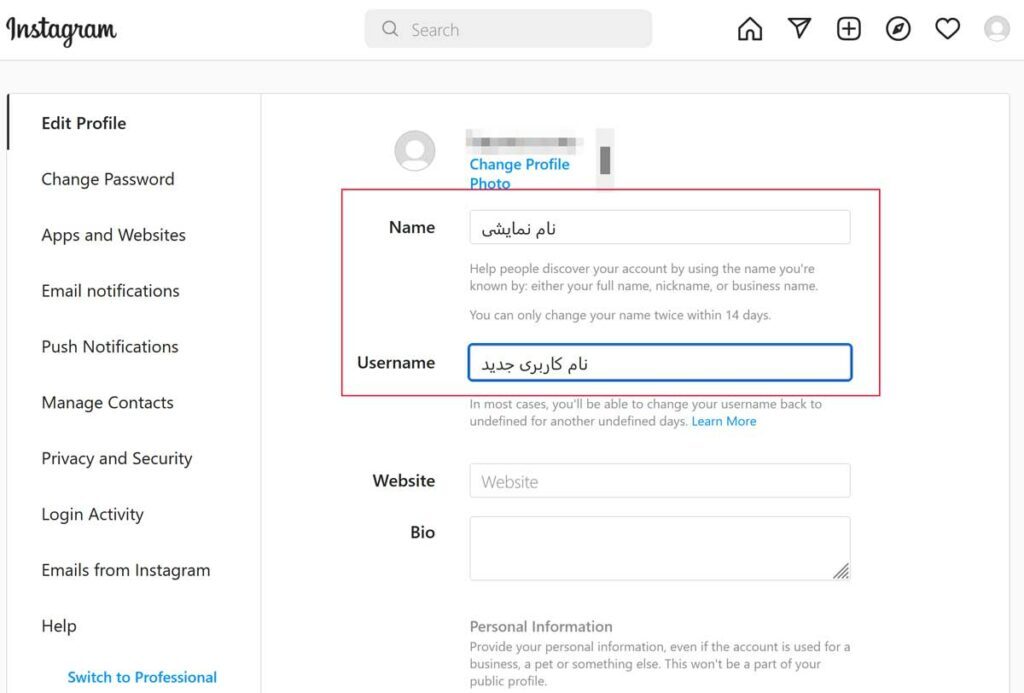Screen dimensions: 1024x693
Task: Focus the Name input field
Action: pos(660,227)
